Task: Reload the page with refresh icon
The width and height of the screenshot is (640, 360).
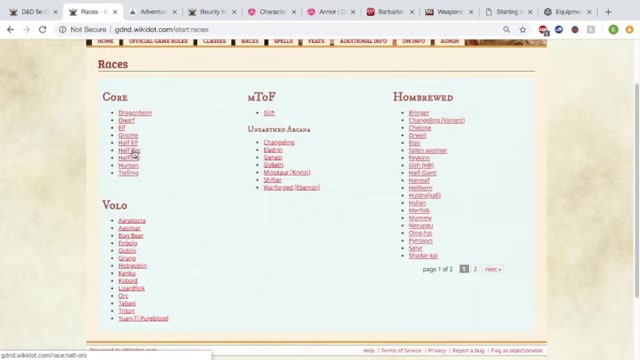Action: 42,29
